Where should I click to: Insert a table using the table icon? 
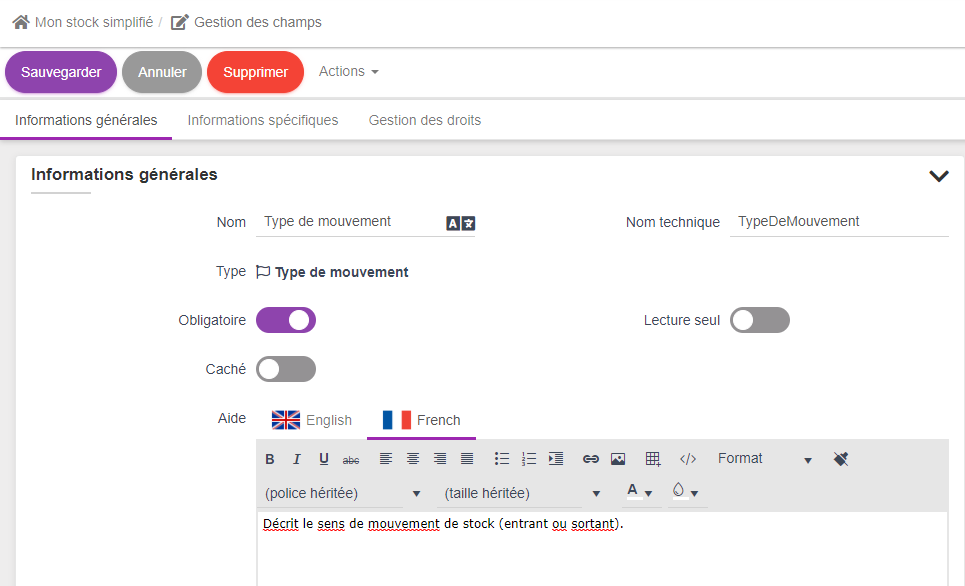tap(653, 459)
